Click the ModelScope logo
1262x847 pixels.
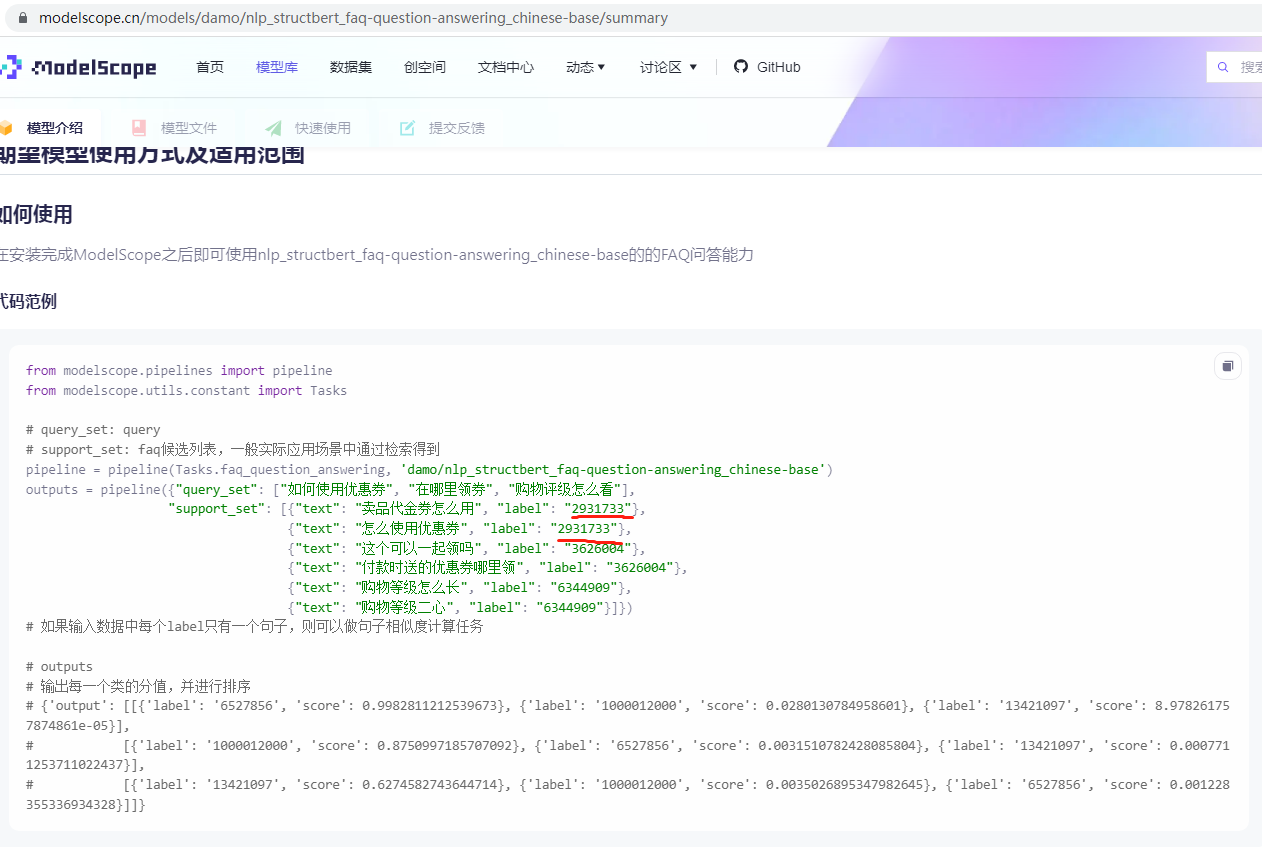pyautogui.click(x=78, y=67)
